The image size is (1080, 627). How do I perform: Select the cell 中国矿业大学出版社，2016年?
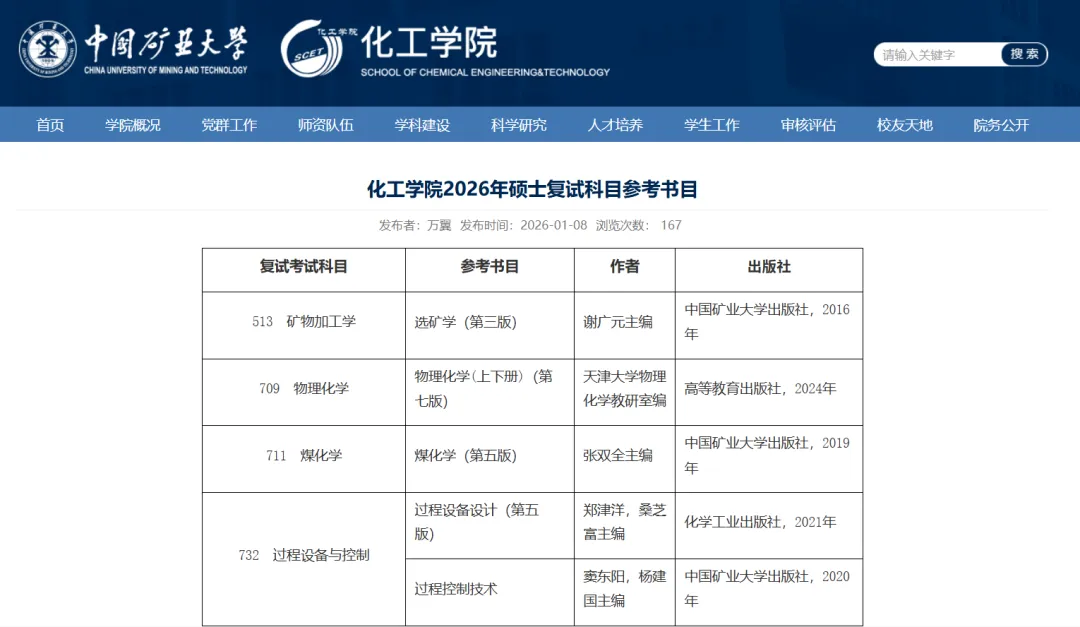point(769,325)
